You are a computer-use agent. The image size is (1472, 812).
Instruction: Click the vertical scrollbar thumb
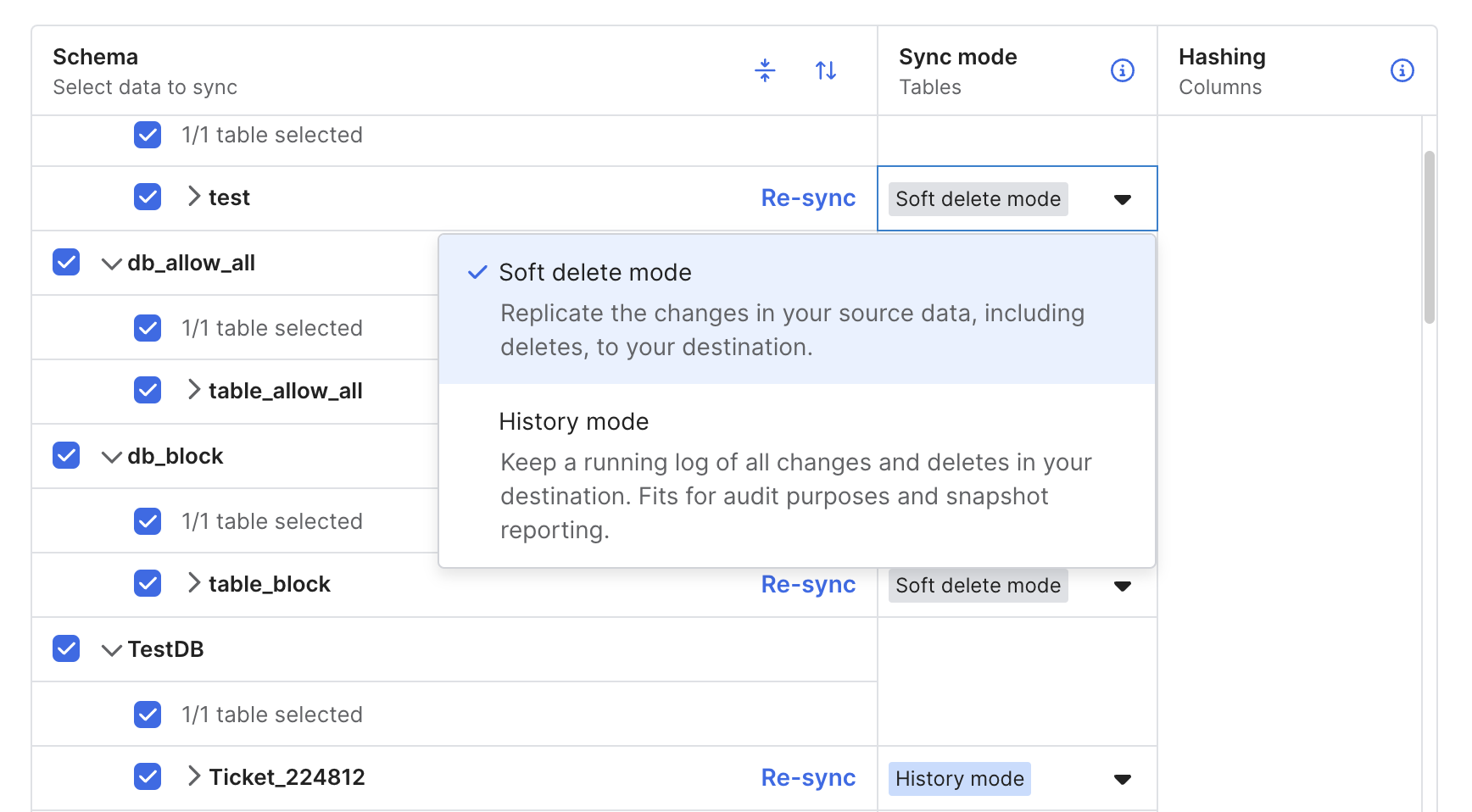point(1430,237)
